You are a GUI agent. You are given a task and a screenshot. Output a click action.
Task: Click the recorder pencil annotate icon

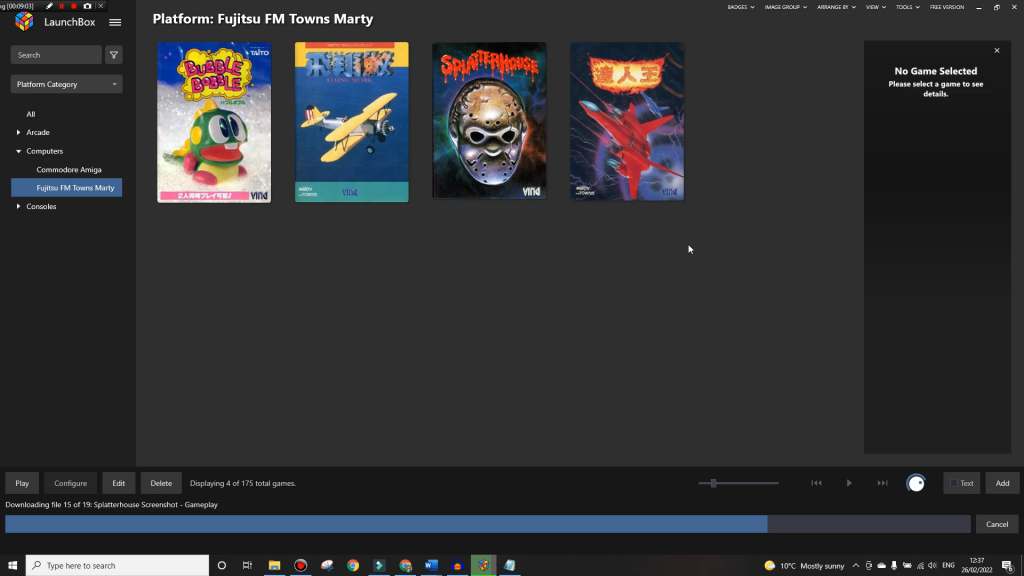tap(49, 6)
